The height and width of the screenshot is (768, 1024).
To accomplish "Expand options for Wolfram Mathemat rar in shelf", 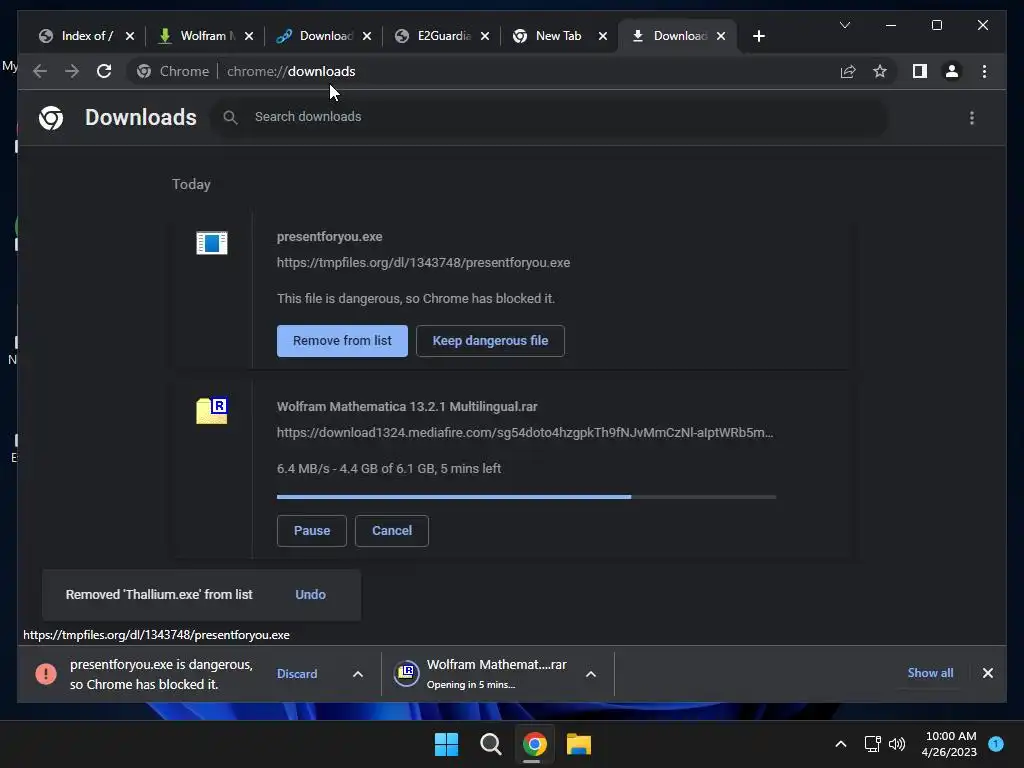I will [x=590, y=674].
